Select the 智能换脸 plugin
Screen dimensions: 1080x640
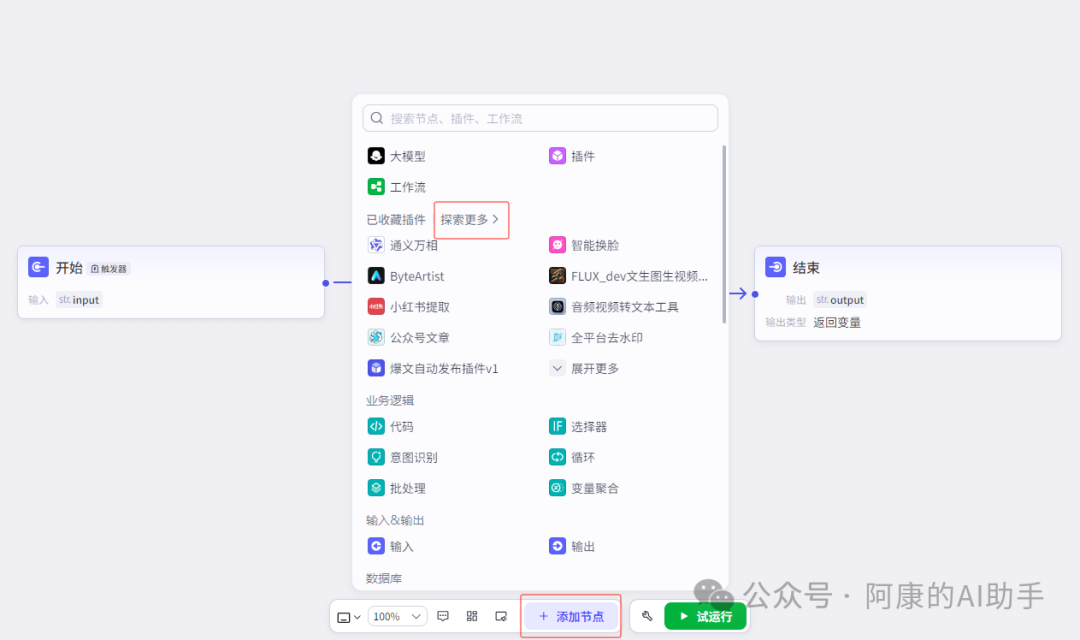(x=583, y=245)
